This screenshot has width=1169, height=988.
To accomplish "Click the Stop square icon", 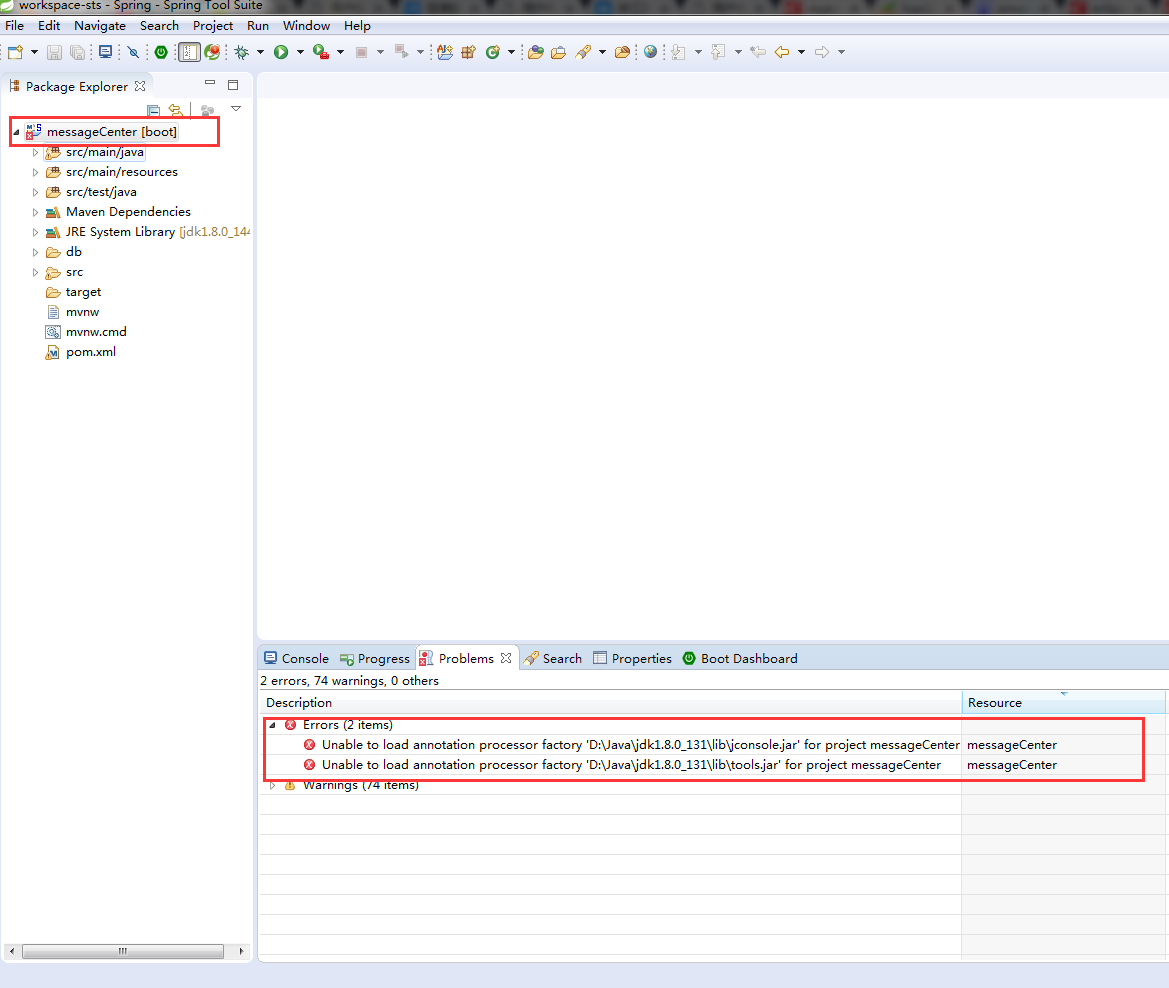I will [x=362, y=52].
